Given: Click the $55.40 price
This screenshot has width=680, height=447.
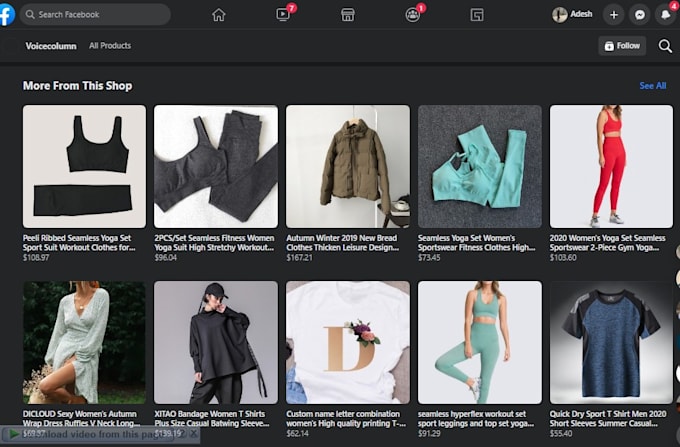Looking at the screenshot, I should pos(561,434).
